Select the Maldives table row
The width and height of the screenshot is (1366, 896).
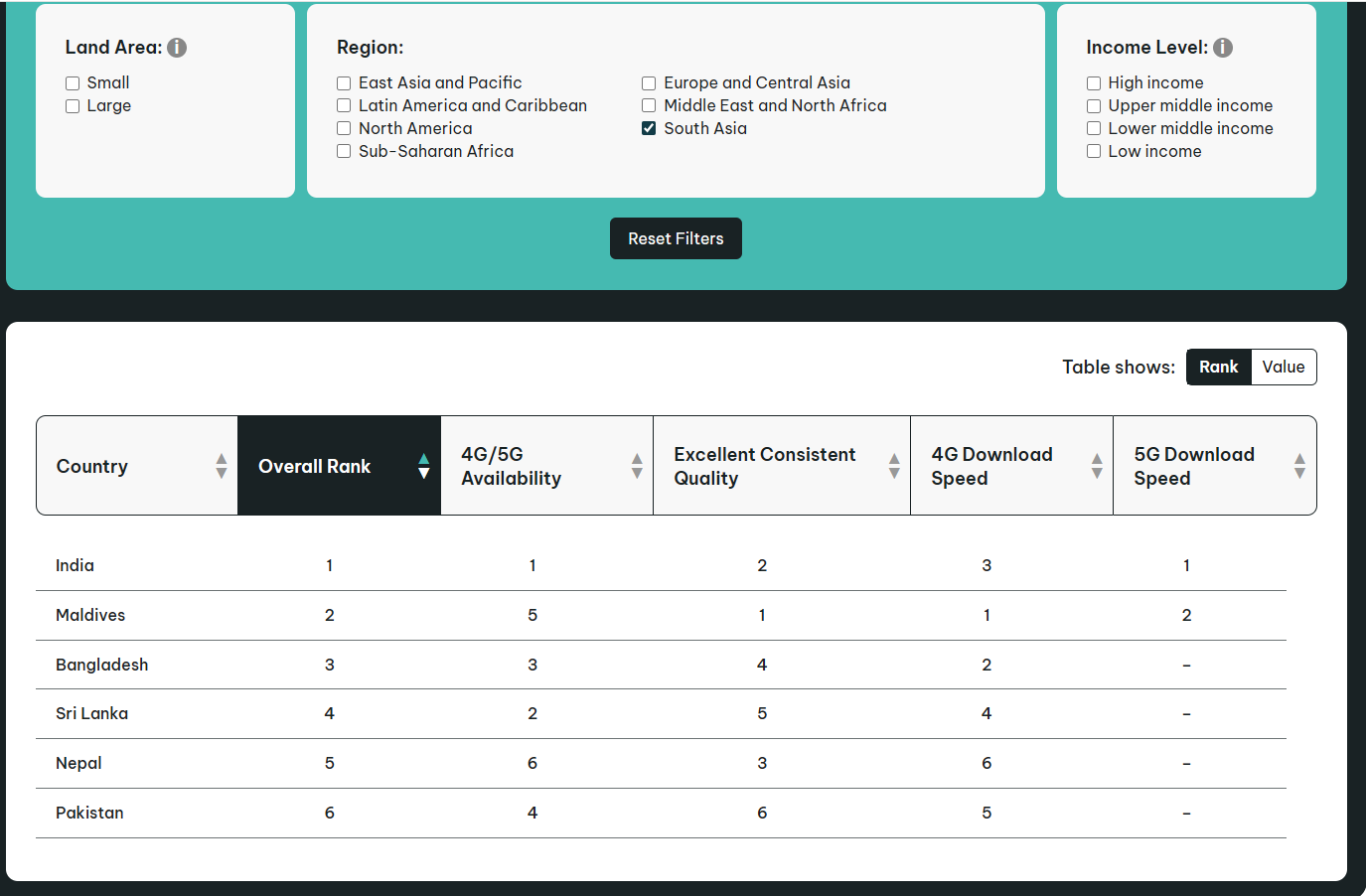click(661, 615)
